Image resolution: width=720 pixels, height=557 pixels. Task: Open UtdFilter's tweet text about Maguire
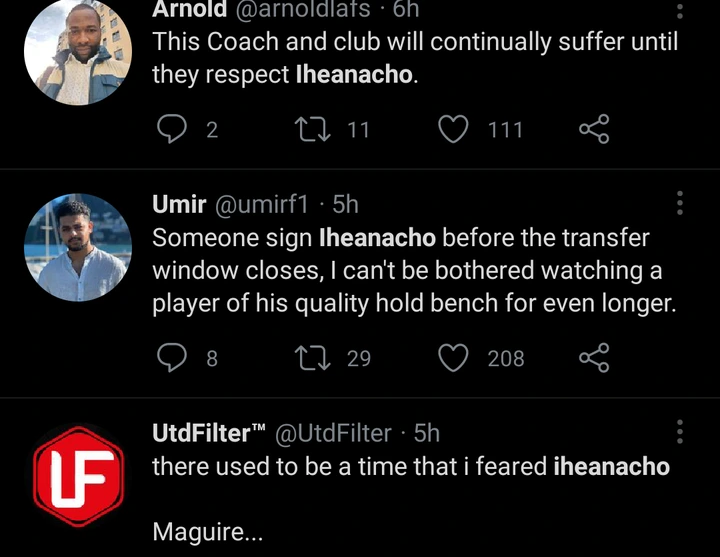click(x=208, y=533)
